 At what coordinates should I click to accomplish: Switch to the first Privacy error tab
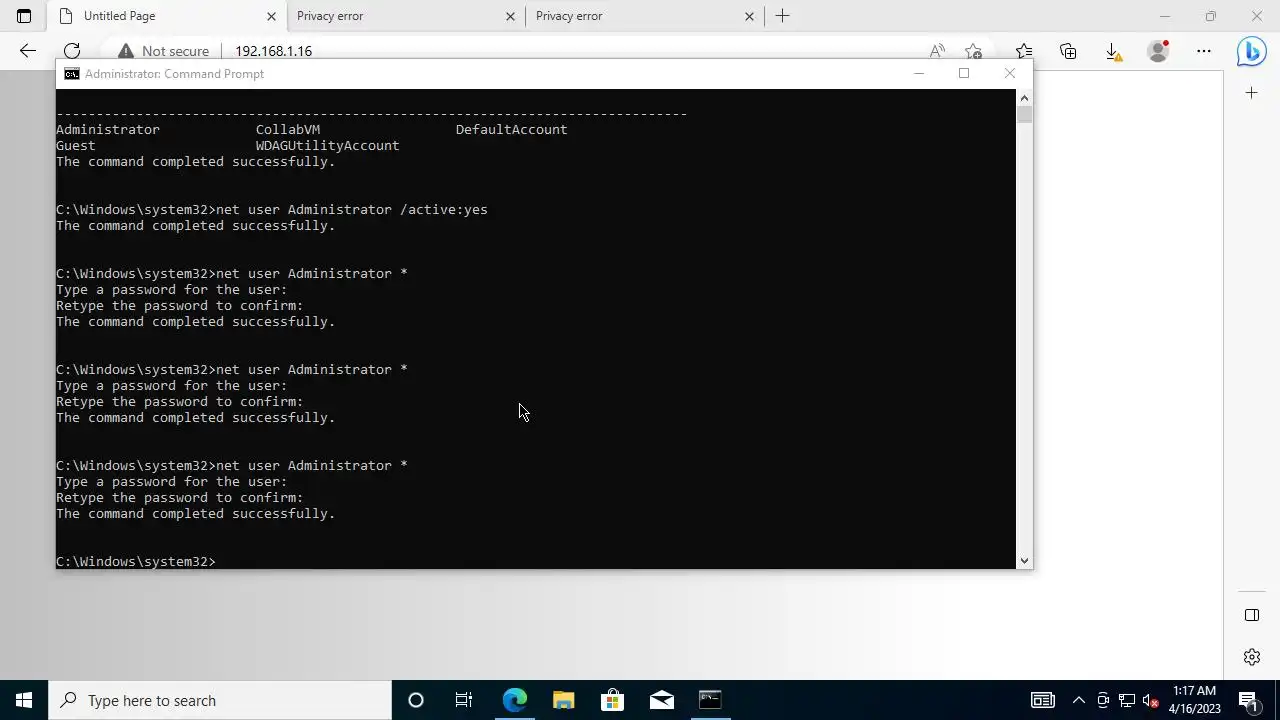tap(405, 16)
